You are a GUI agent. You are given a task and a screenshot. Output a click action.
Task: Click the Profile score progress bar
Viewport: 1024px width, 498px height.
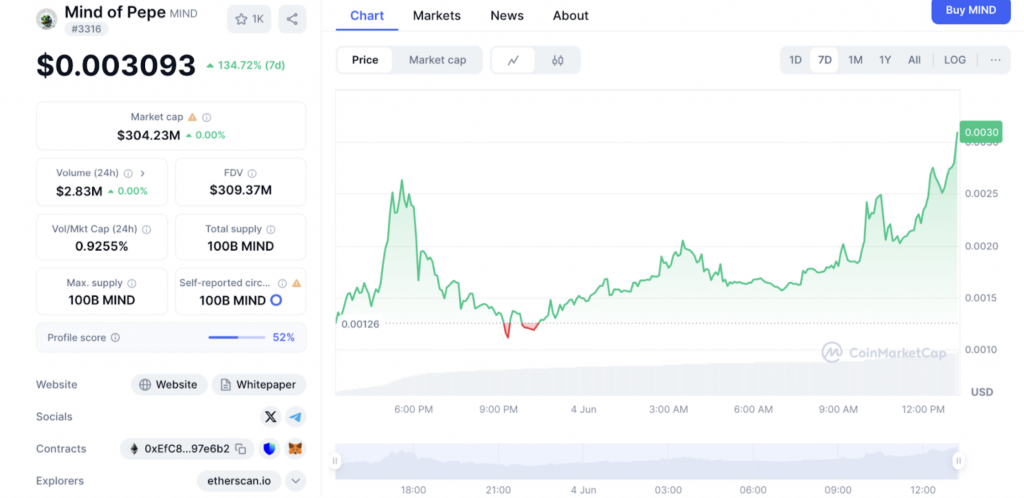236,337
